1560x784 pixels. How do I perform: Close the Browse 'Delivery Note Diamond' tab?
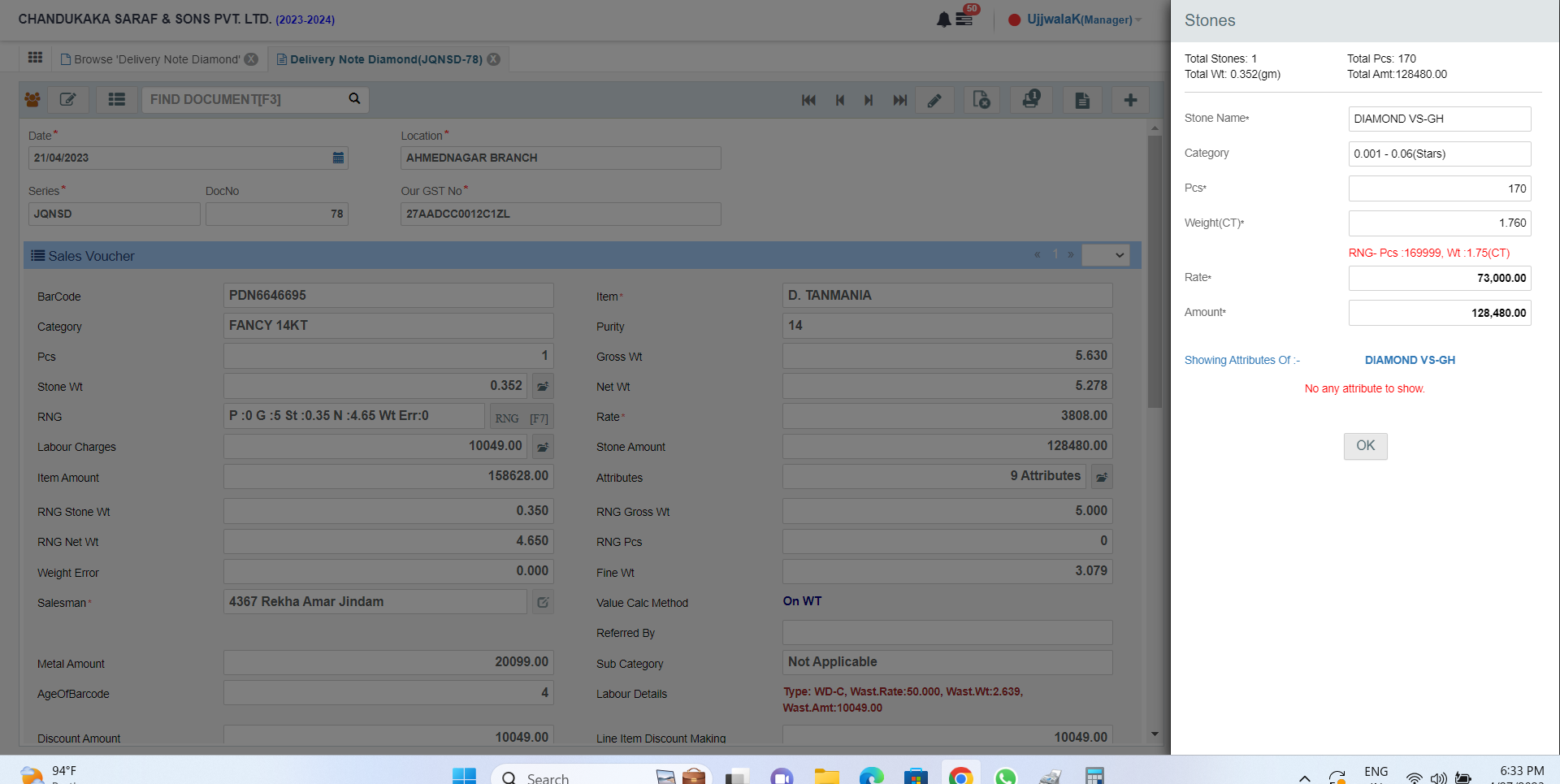pyautogui.click(x=251, y=59)
